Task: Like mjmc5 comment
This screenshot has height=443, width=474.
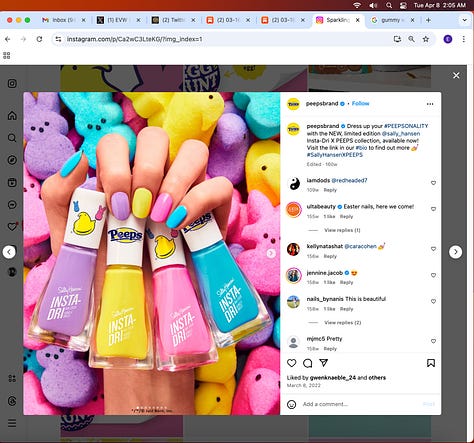Action: pyautogui.click(x=433, y=341)
